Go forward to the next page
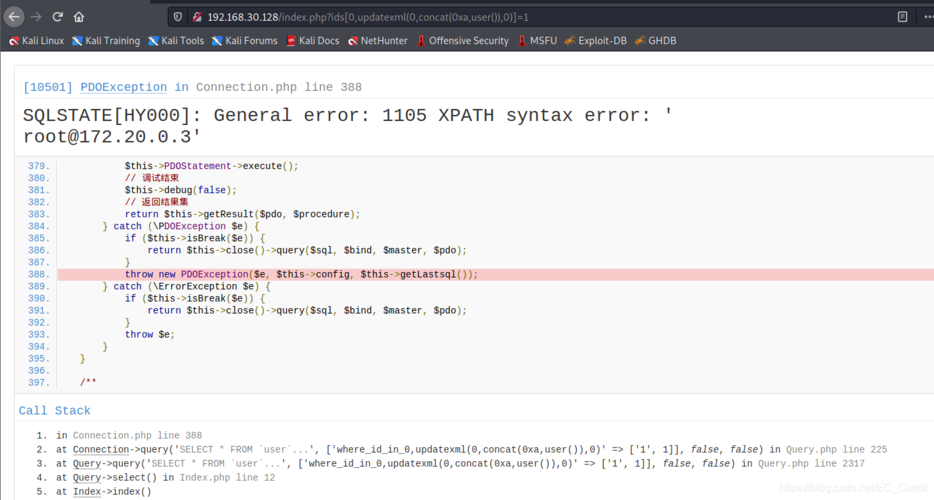Viewport: 934px width, 500px height. click(36, 17)
